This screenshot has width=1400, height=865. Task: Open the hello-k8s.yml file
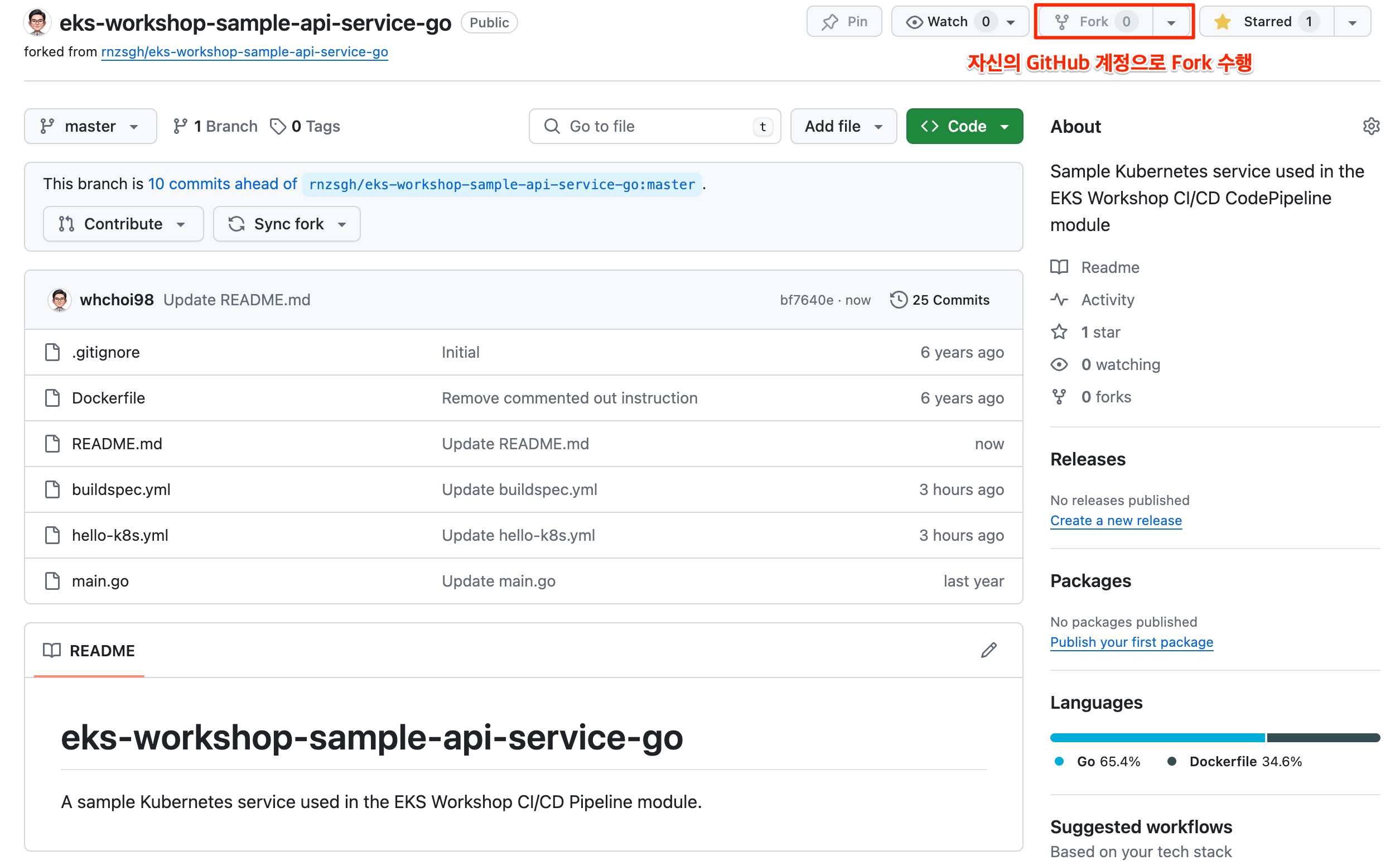pos(120,536)
